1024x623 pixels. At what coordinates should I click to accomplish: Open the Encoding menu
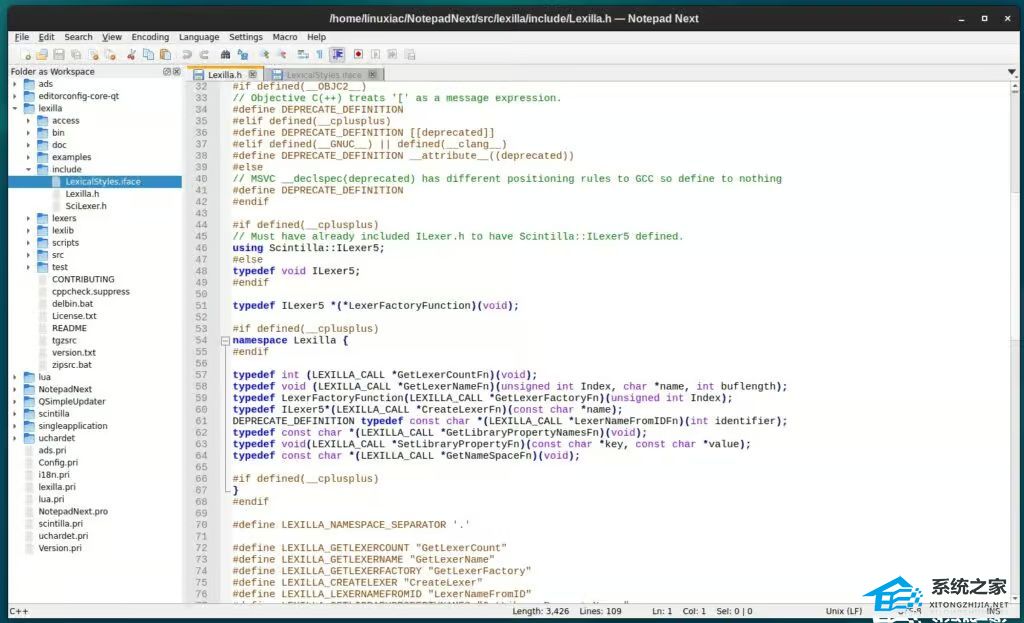(150, 37)
